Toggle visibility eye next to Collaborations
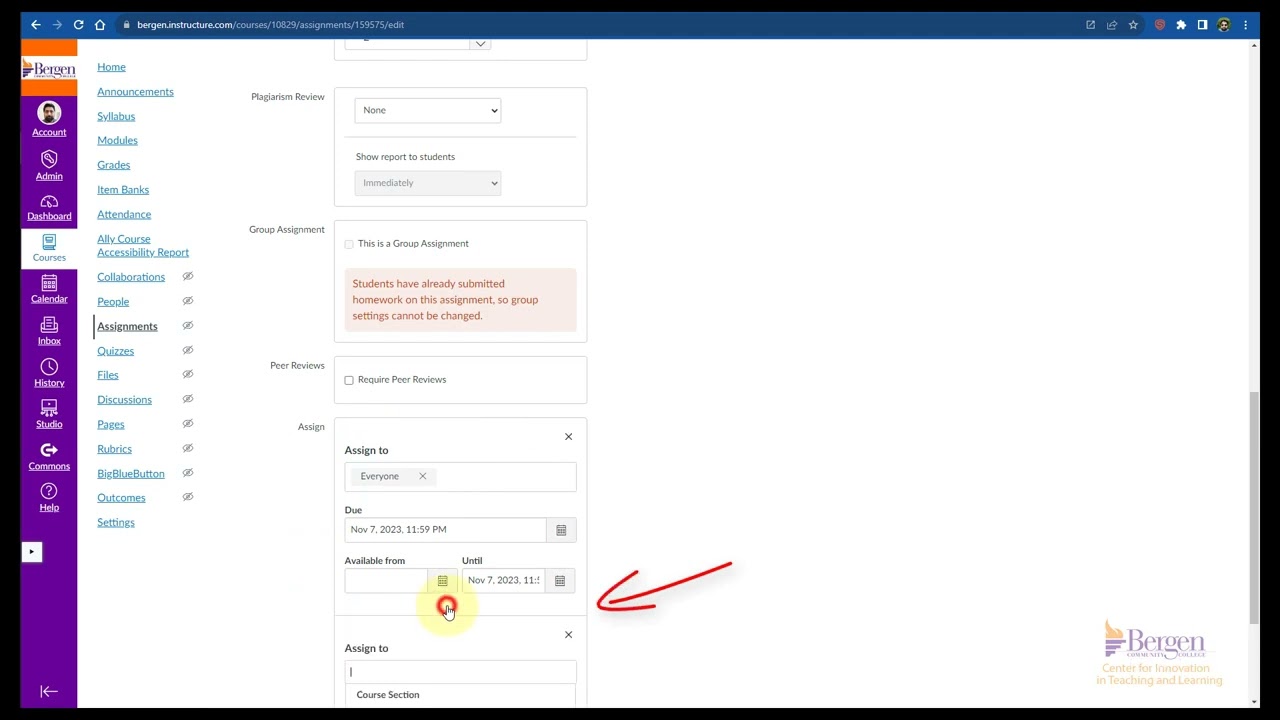The image size is (1280, 720). point(187,277)
